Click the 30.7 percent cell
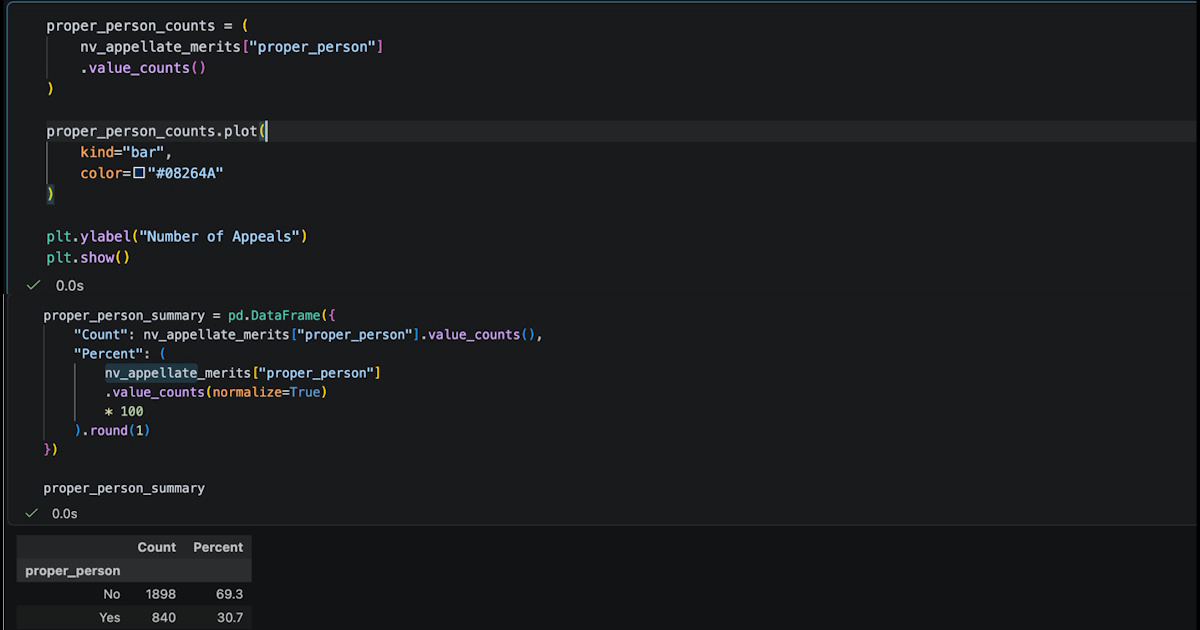The width and height of the screenshot is (1200, 630). 229,617
